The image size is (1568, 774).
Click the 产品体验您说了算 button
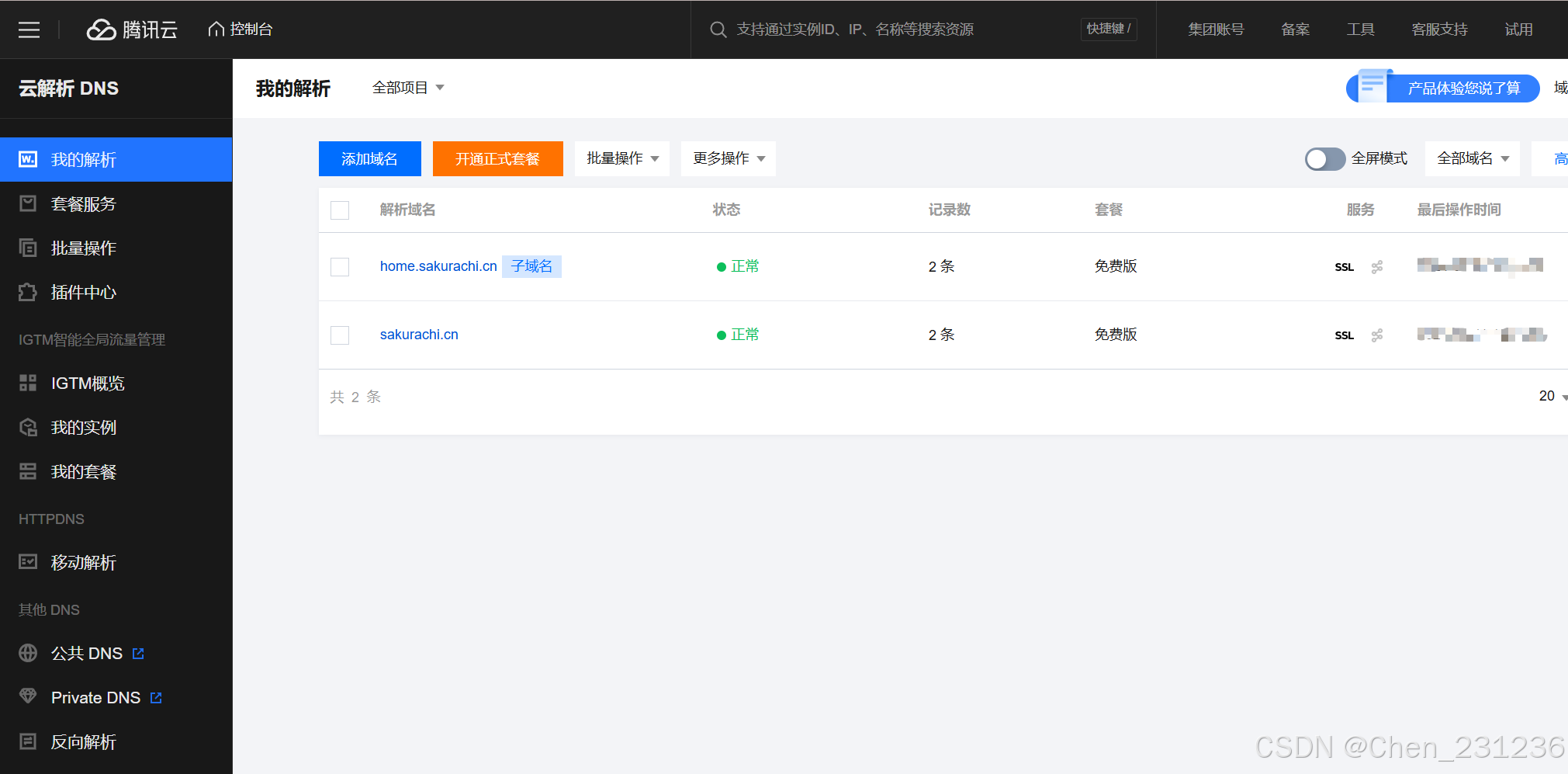point(1443,88)
